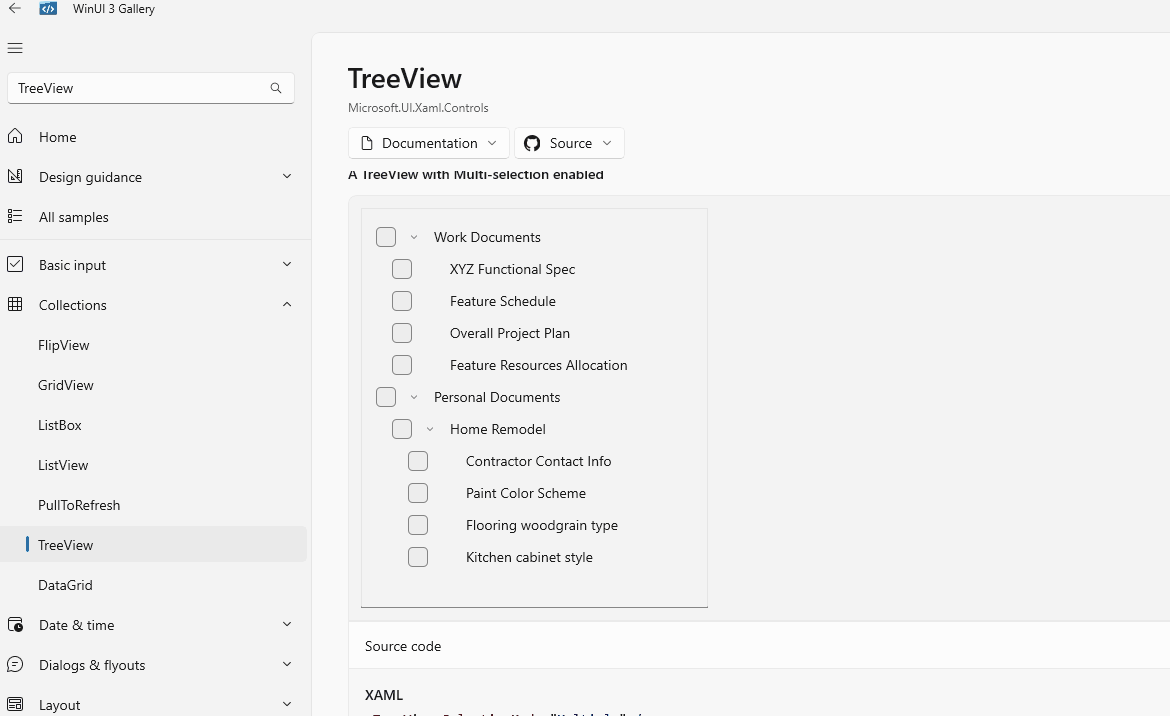Click inside the TreeView search box
Viewport: 1170px width, 716px height.
pos(140,88)
